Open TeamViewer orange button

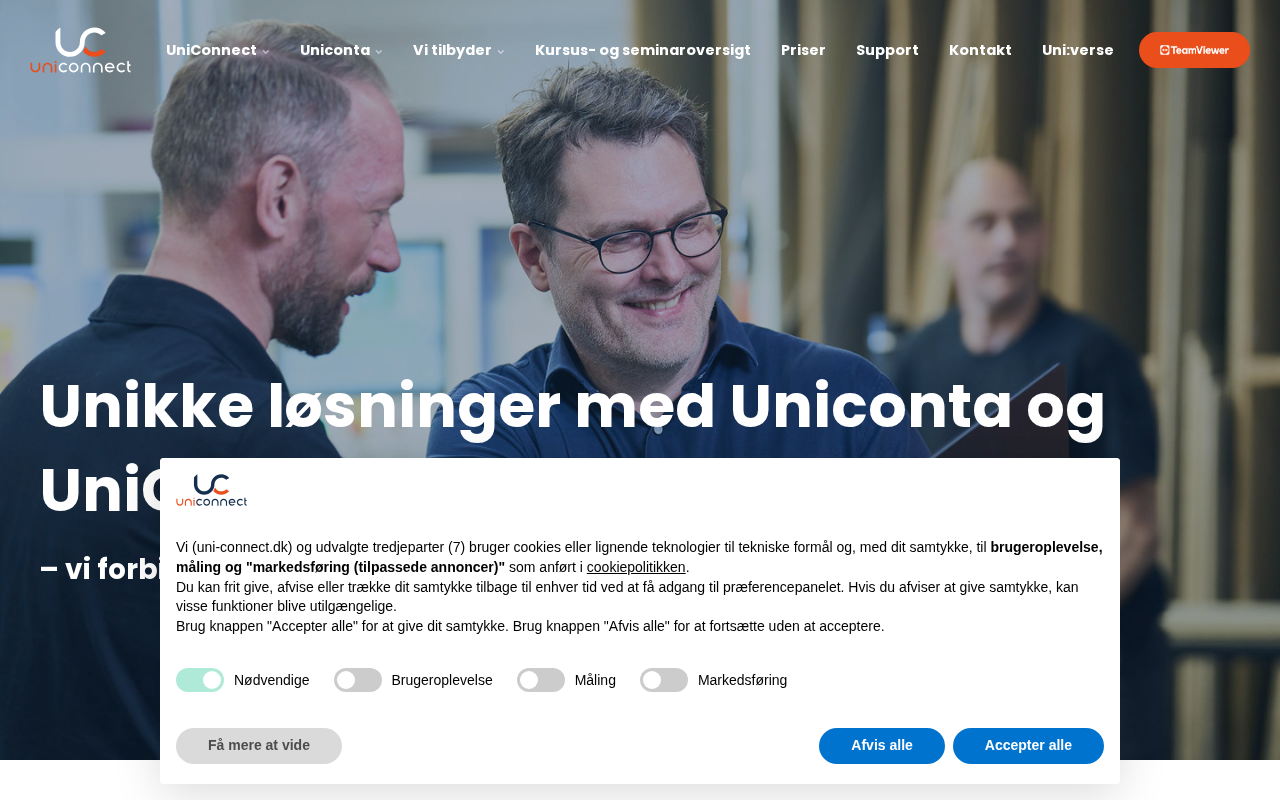1194,50
